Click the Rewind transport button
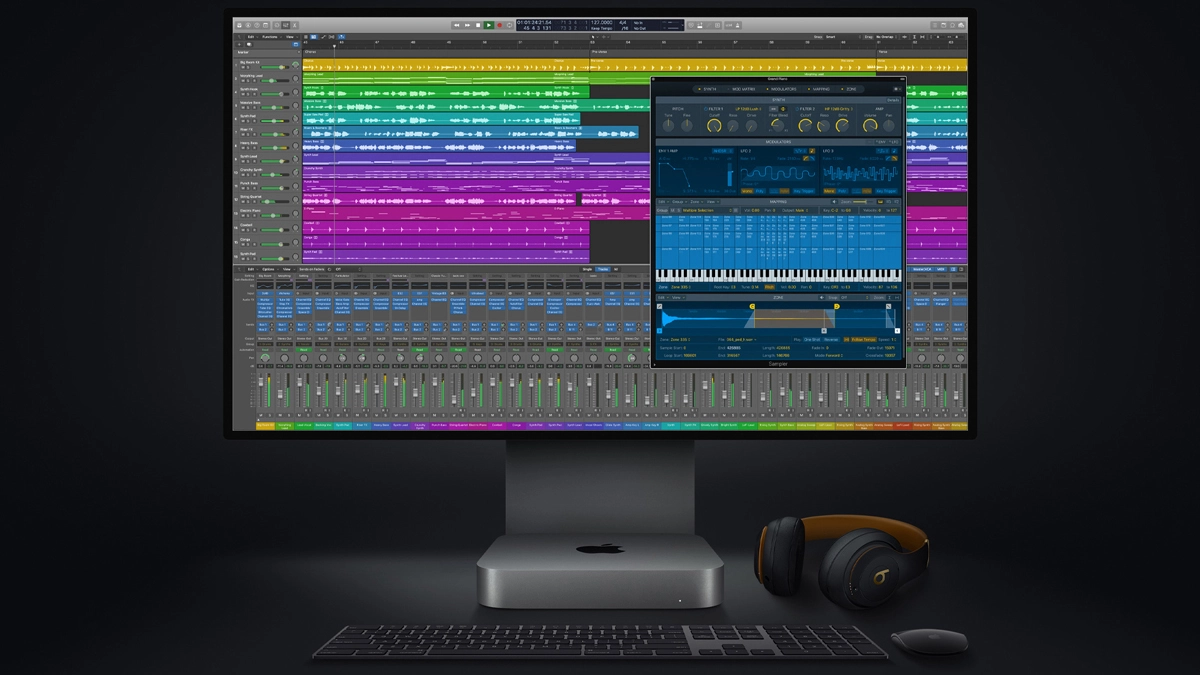 (457, 25)
